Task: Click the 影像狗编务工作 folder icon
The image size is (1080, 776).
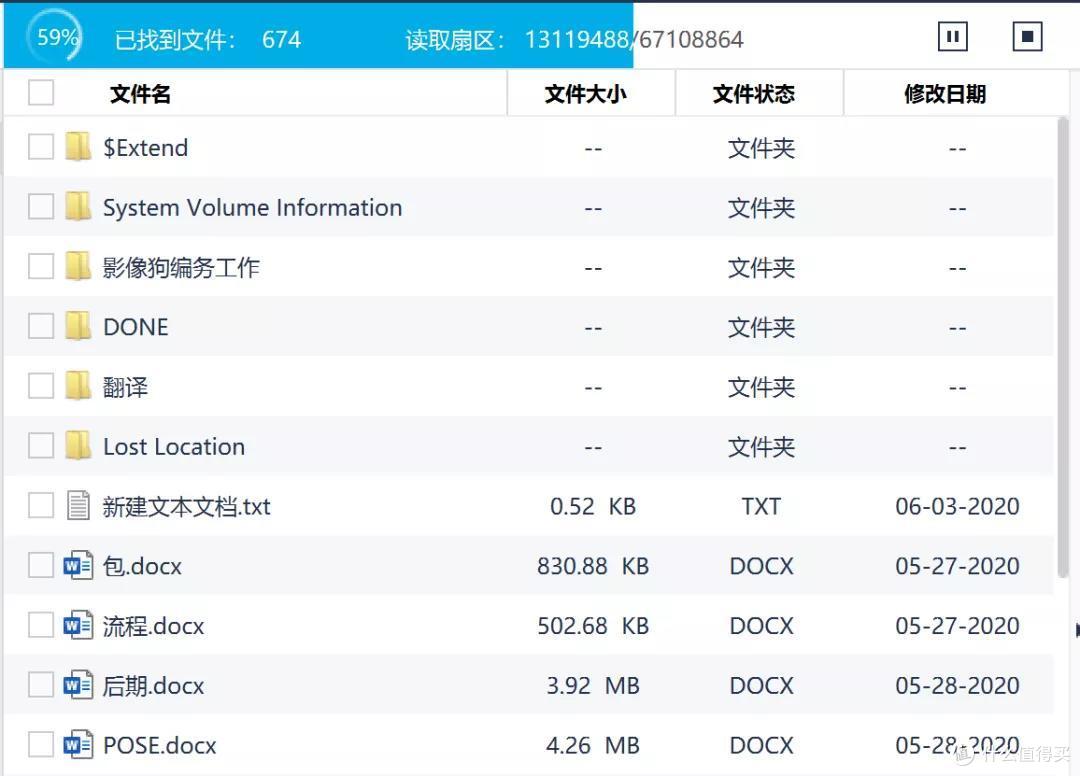Action: [x=78, y=266]
